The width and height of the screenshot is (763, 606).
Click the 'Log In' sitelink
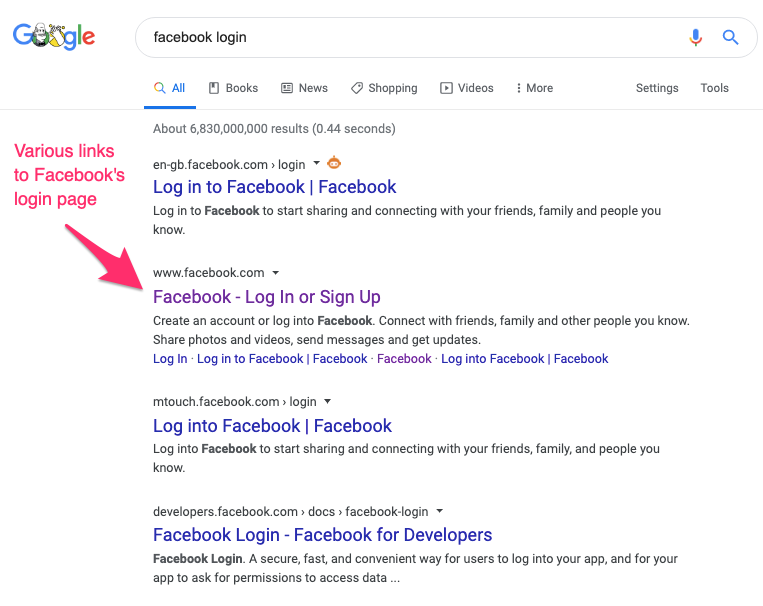[x=170, y=359]
